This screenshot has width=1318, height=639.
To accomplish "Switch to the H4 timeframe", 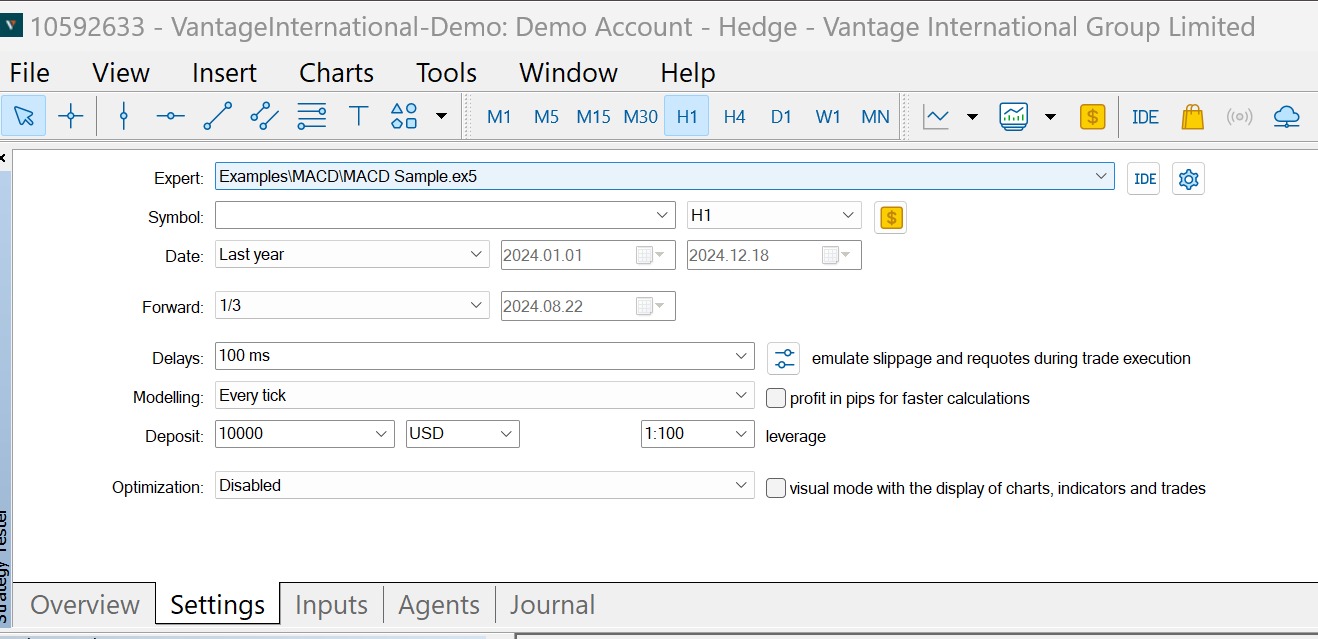I will pos(734,116).
